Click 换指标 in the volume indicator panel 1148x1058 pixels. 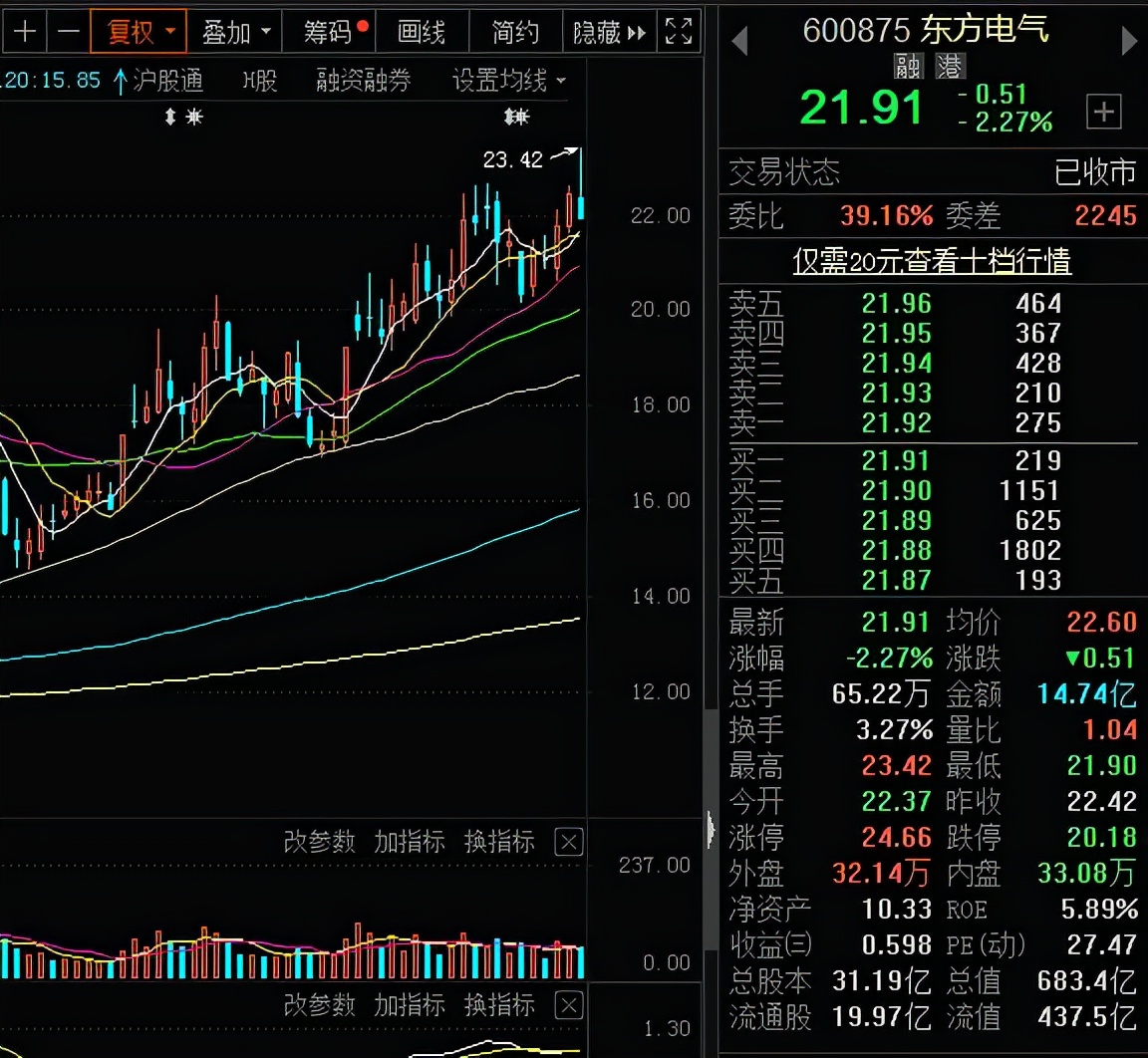(x=499, y=842)
